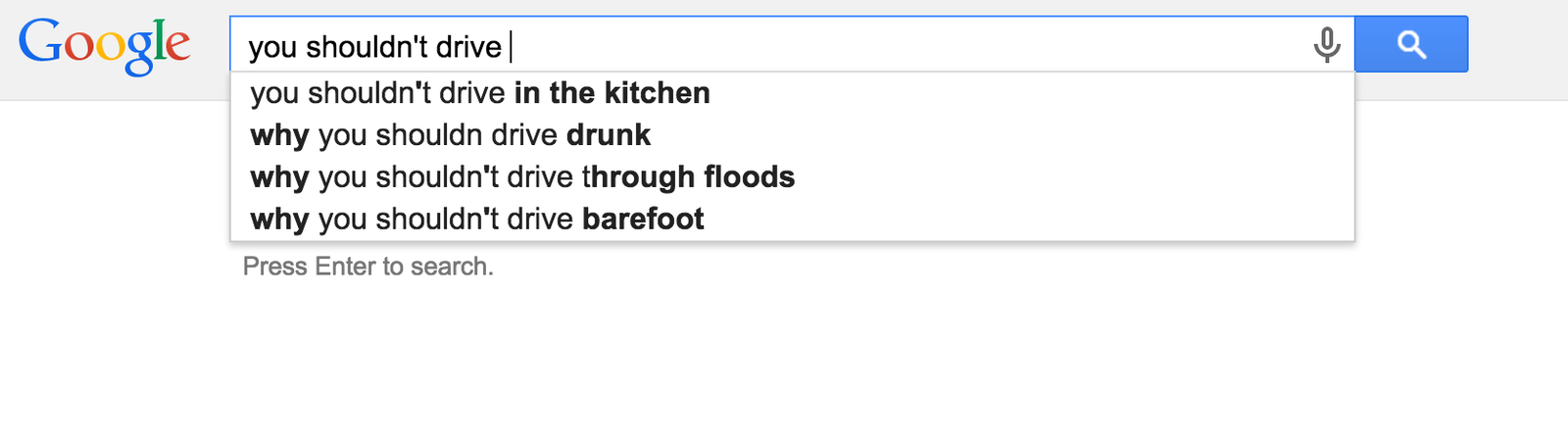Select "you shouldn't drive in the kitchen" suggestion
The image size is (1568, 443).
coord(480,93)
